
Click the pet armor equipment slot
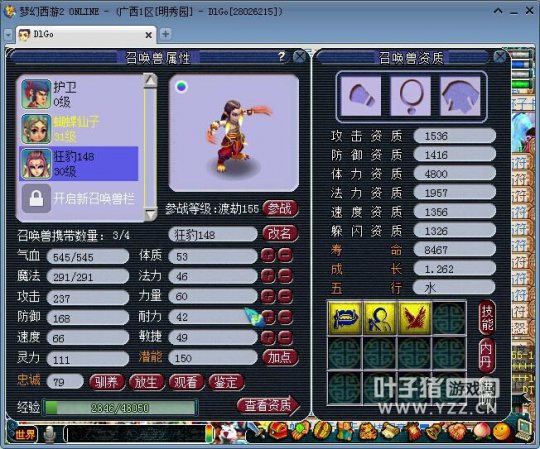coord(460,96)
